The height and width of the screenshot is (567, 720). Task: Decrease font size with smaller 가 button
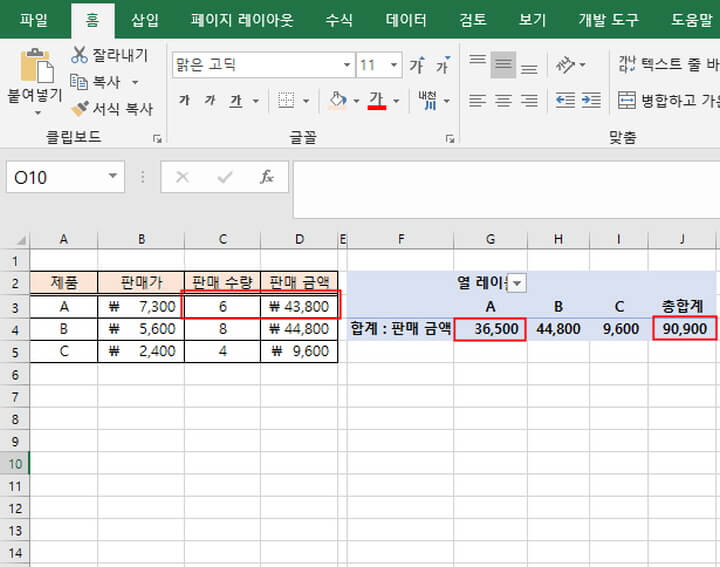pyautogui.click(x=443, y=65)
